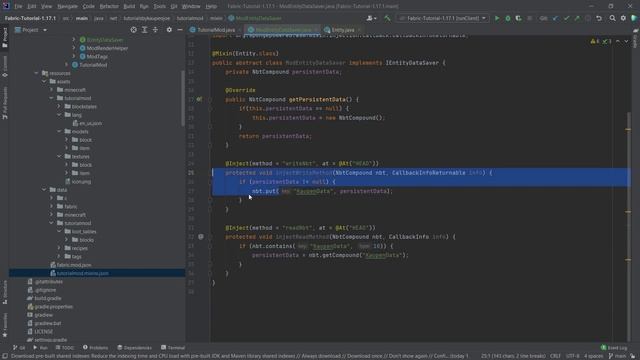Click collapse all icon in Project panel
Screen dimensions: 640x360
[x=156, y=30]
